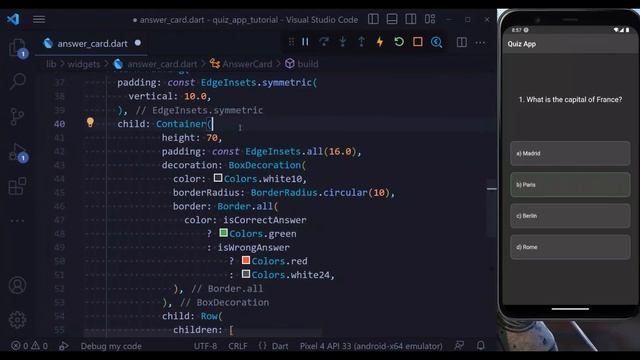Step over in debug toolbar
Image resolution: width=640 pixels, height=360 pixels.
(324, 42)
